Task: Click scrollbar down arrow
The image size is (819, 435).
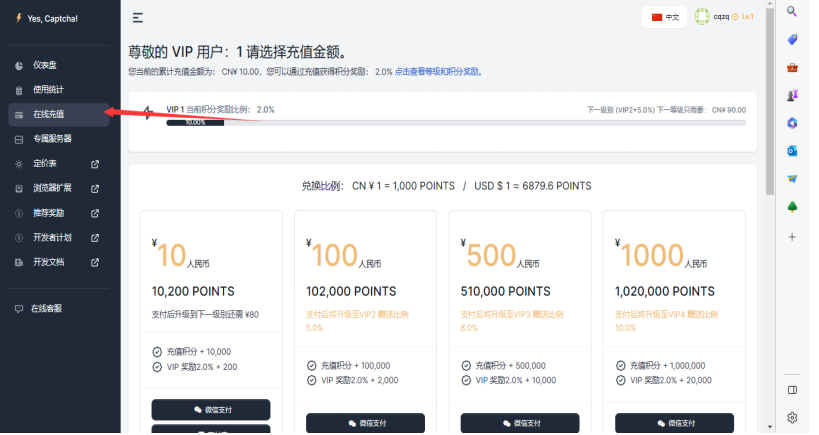Action: [x=770, y=427]
